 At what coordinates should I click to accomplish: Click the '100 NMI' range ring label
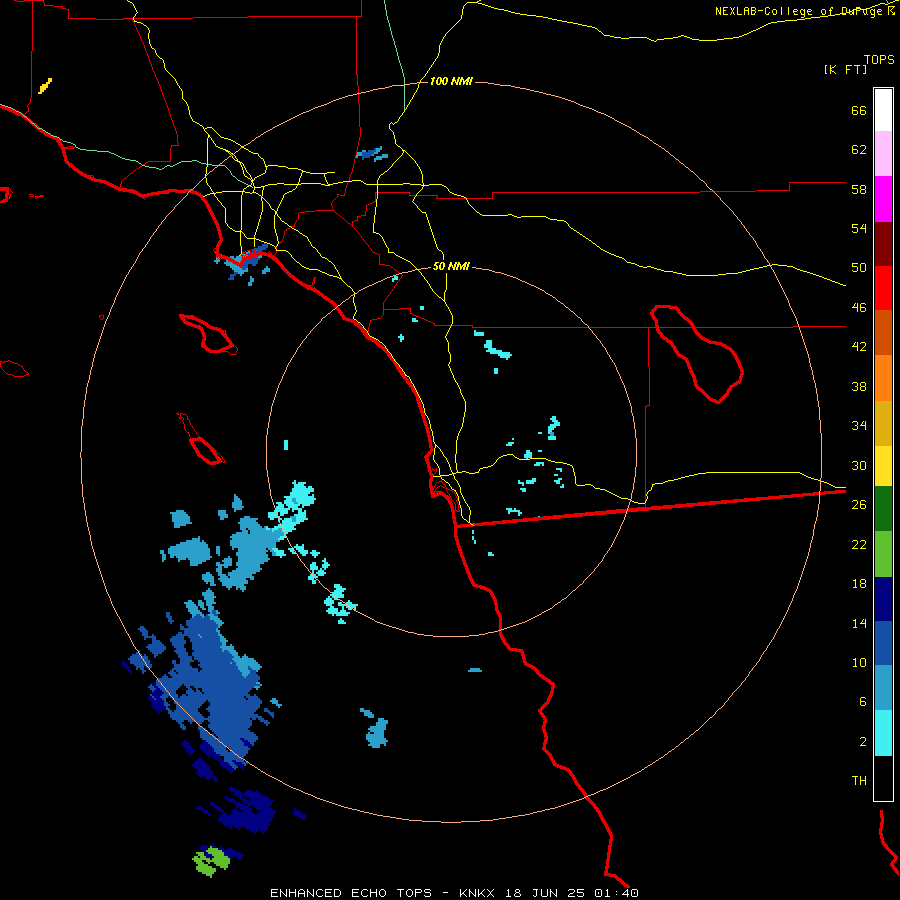coord(451,82)
